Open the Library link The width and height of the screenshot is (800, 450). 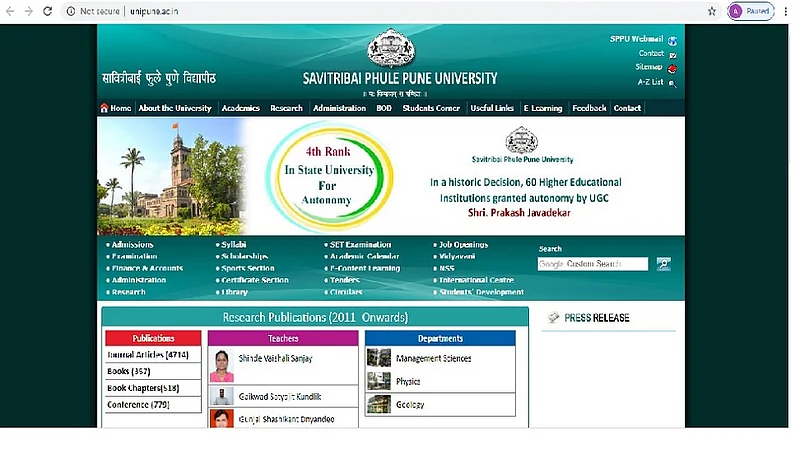click(x=234, y=292)
